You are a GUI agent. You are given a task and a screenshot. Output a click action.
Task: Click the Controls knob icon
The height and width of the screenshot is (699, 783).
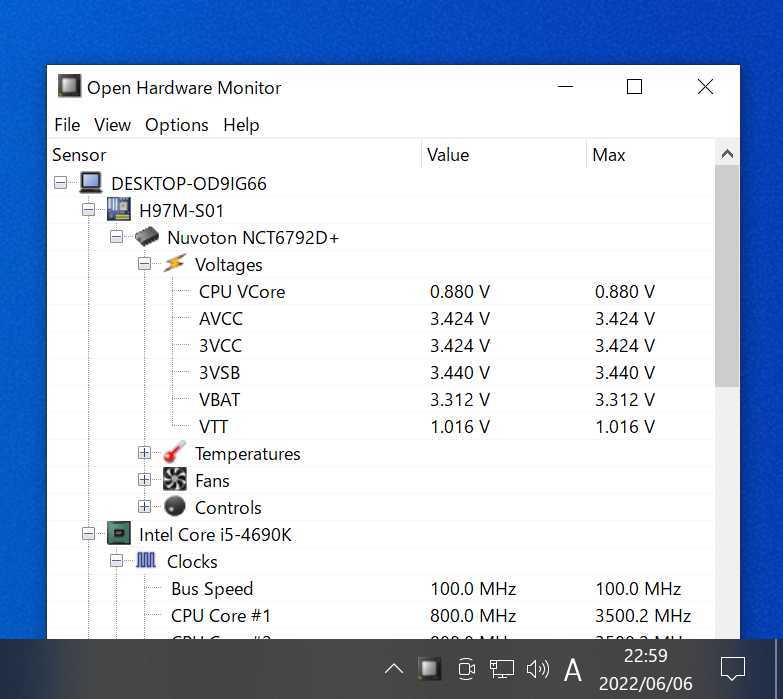point(175,506)
